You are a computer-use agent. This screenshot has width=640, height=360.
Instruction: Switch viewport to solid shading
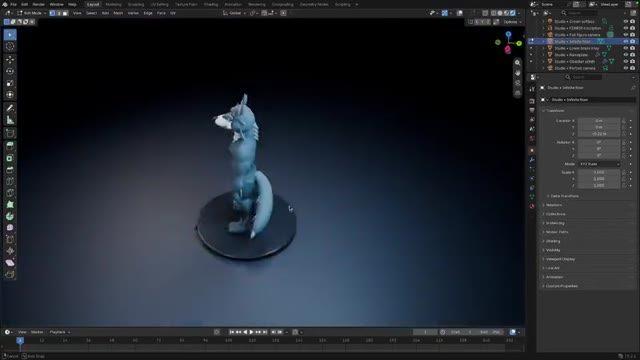tap(500, 13)
